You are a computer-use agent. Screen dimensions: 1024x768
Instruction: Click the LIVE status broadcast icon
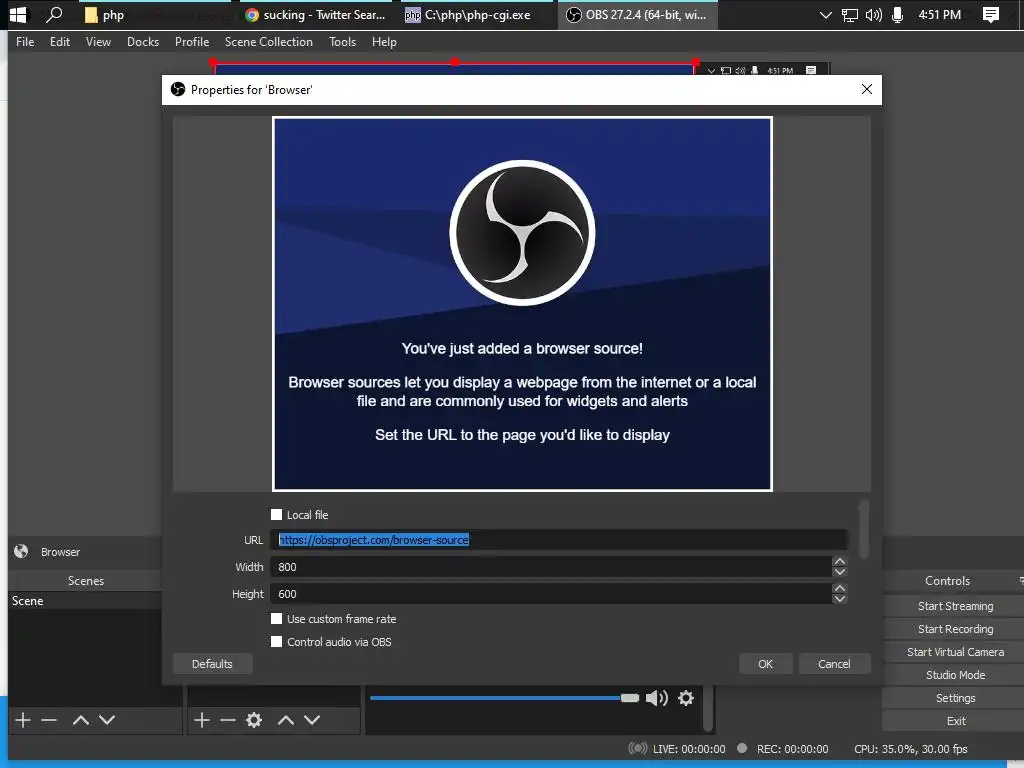click(x=637, y=748)
